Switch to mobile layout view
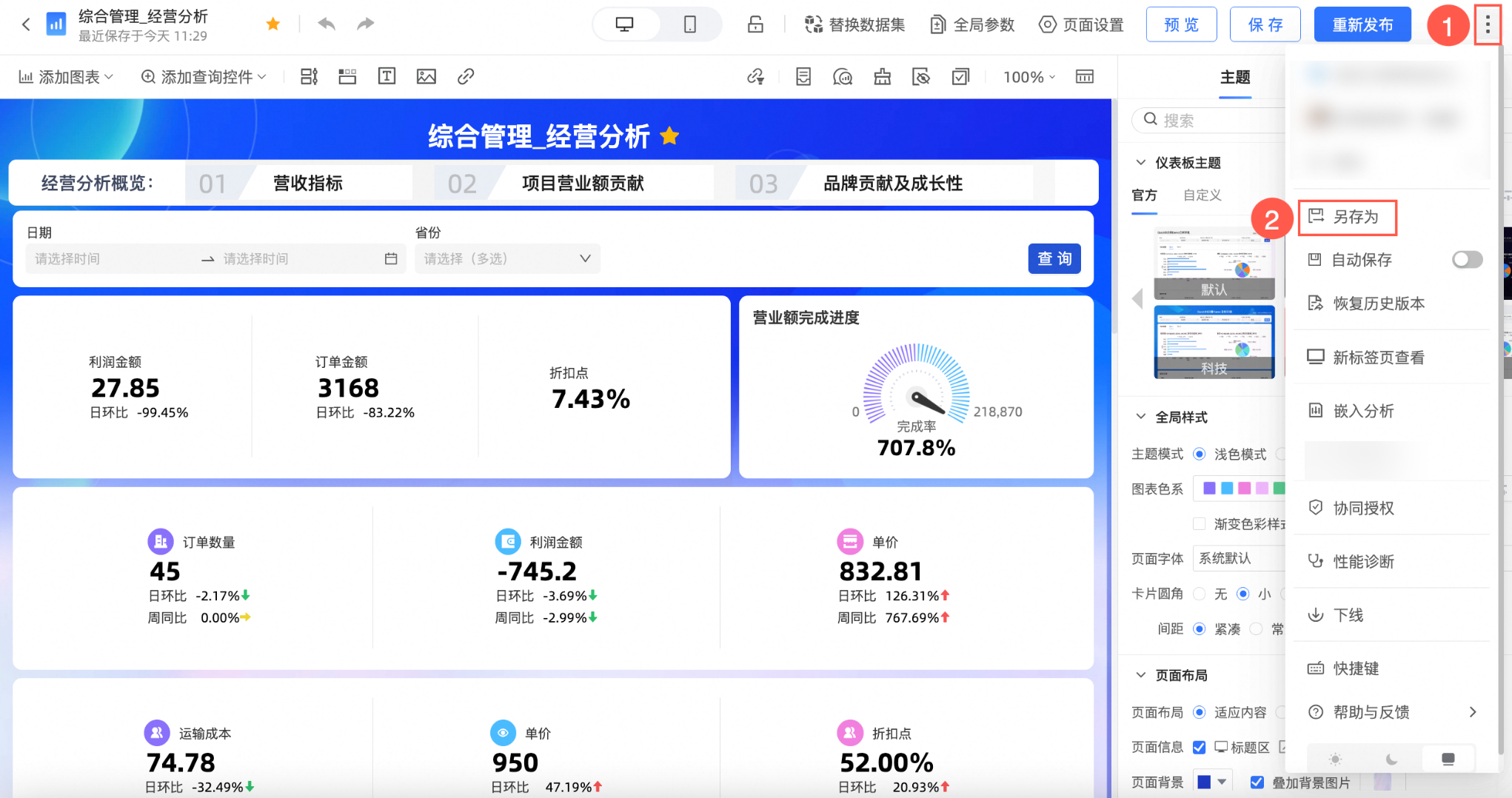The image size is (1512, 798). (689, 24)
